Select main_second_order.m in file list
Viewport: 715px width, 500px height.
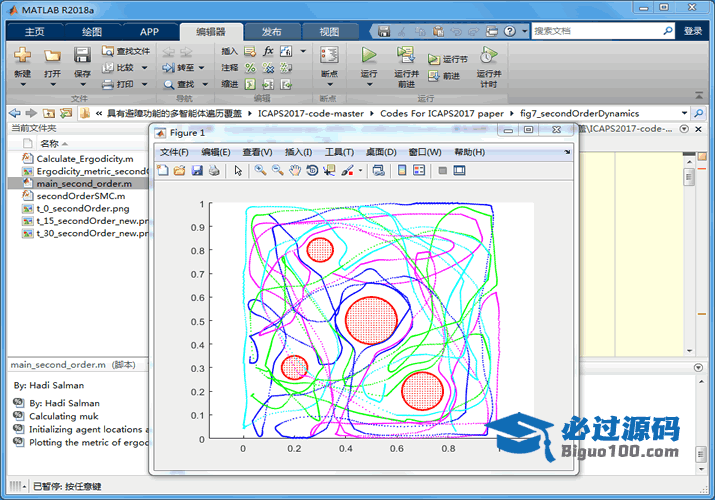coord(84,184)
